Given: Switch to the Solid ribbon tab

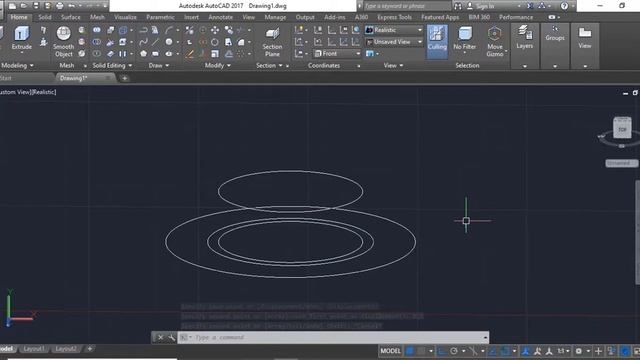Looking at the screenshot, I should 45,17.
